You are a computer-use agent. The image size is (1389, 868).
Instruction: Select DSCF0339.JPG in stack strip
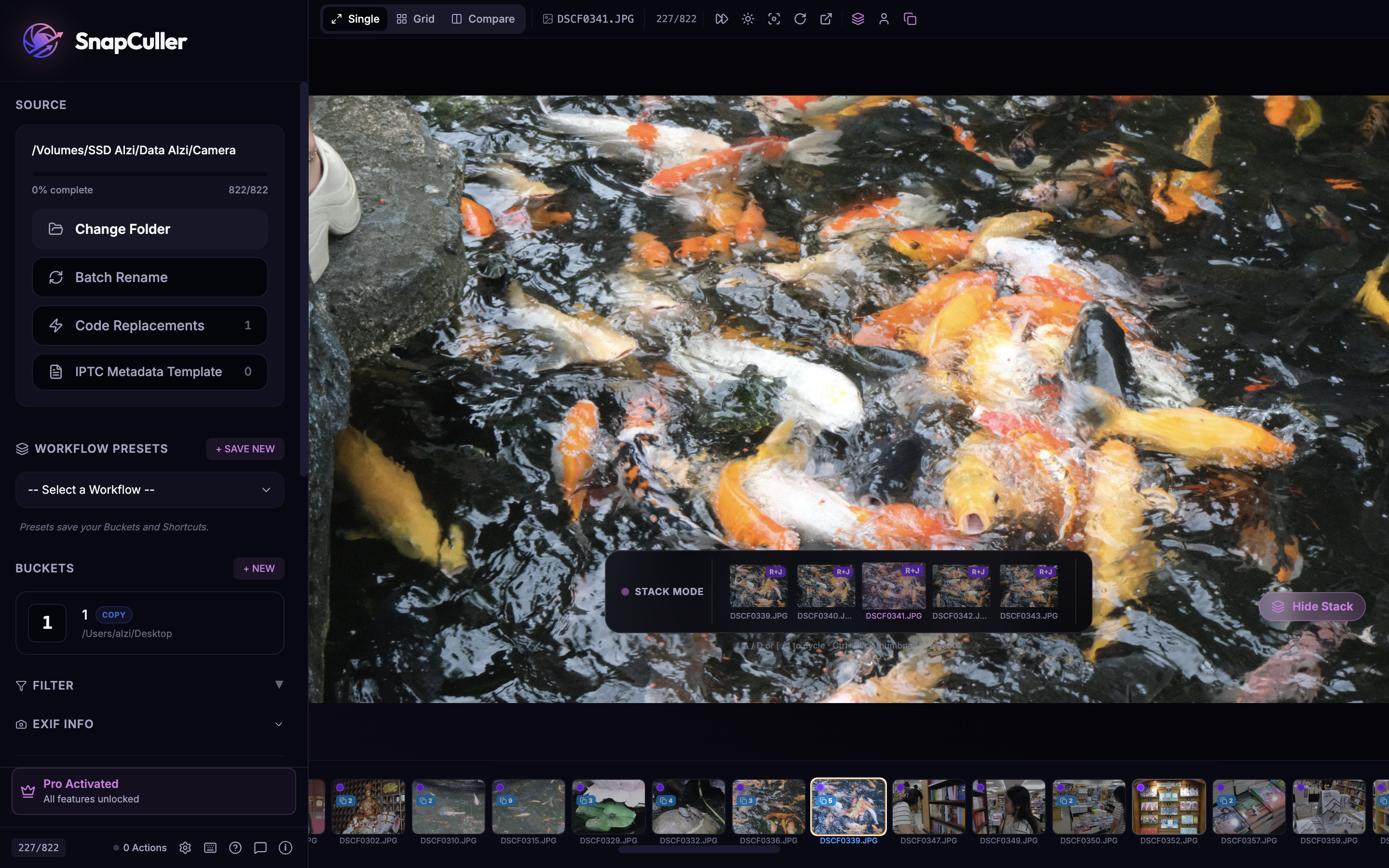(758, 586)
